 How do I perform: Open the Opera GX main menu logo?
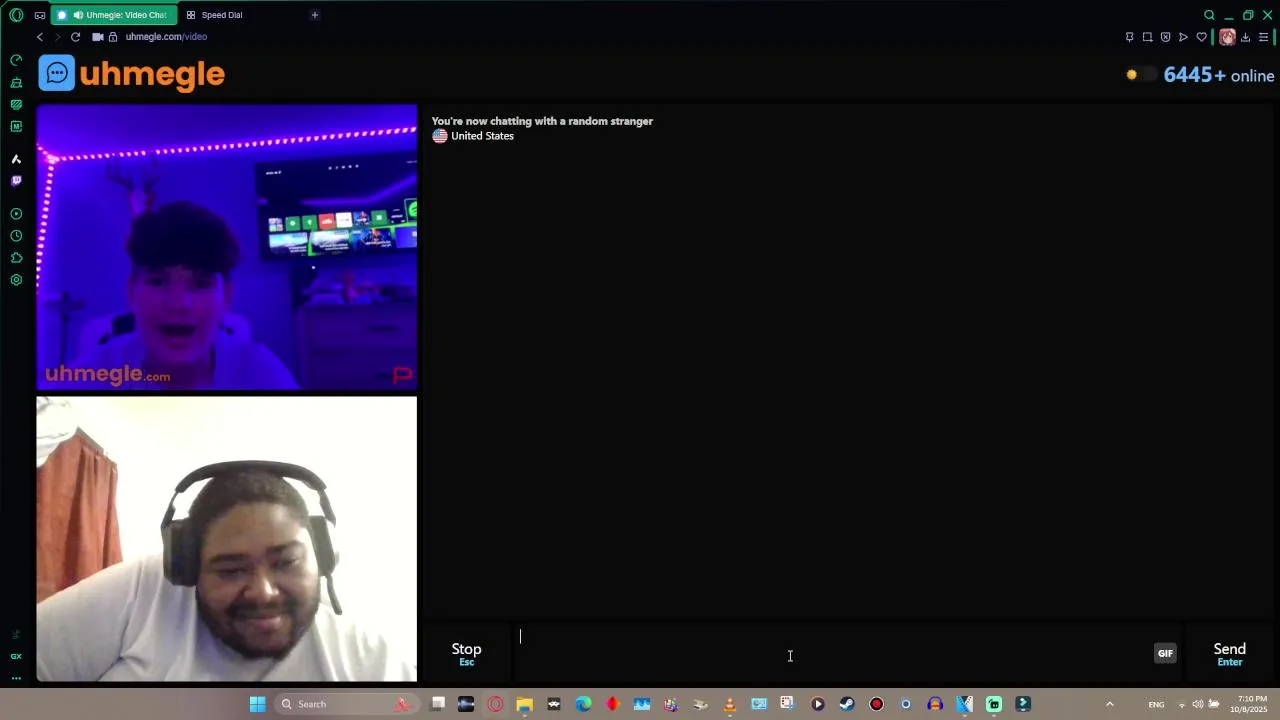click(16, 15)
